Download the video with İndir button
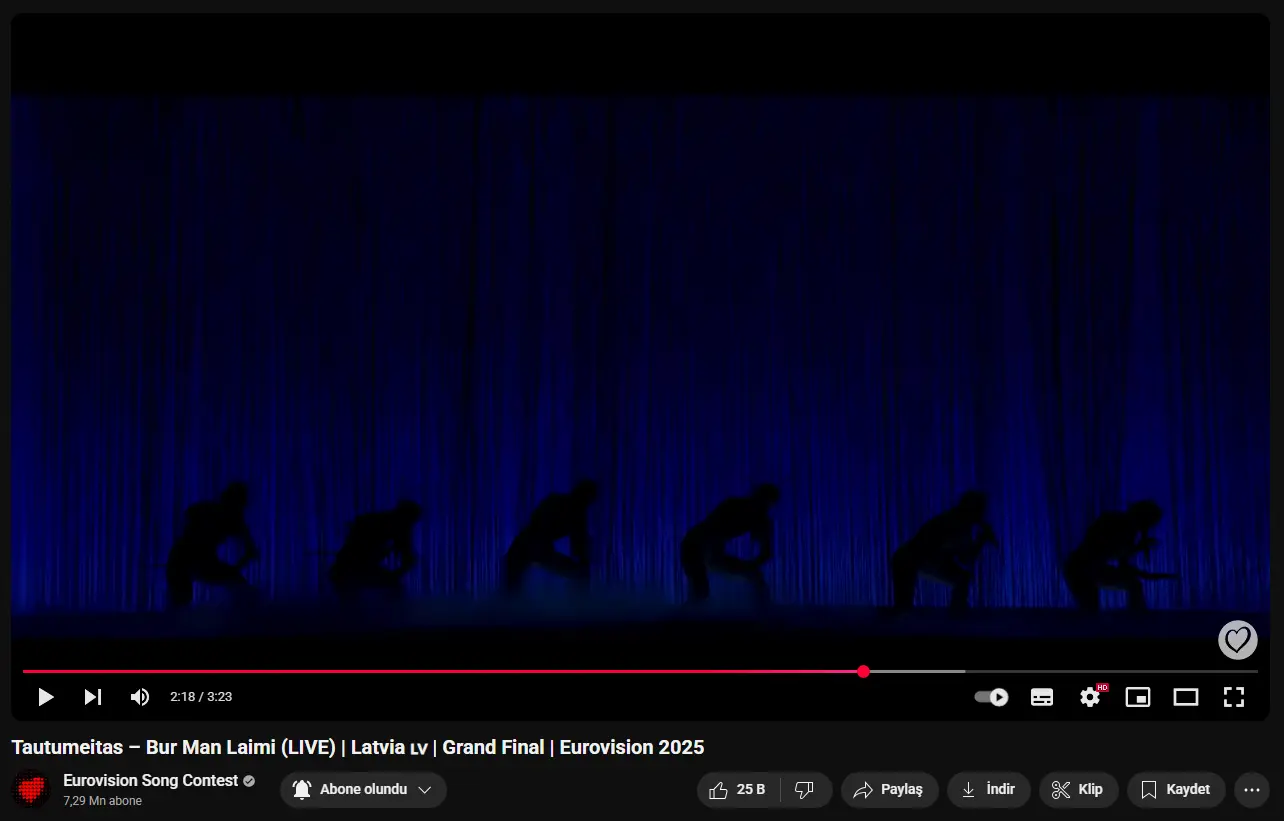Screen dimensions: 1284x821 tap(988, 790)
